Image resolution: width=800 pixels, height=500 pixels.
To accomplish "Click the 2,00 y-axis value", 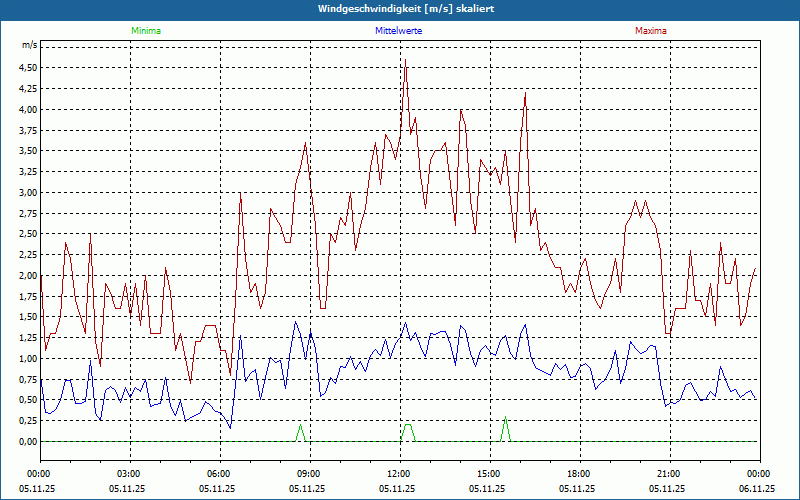I will (x=28, y=276).
